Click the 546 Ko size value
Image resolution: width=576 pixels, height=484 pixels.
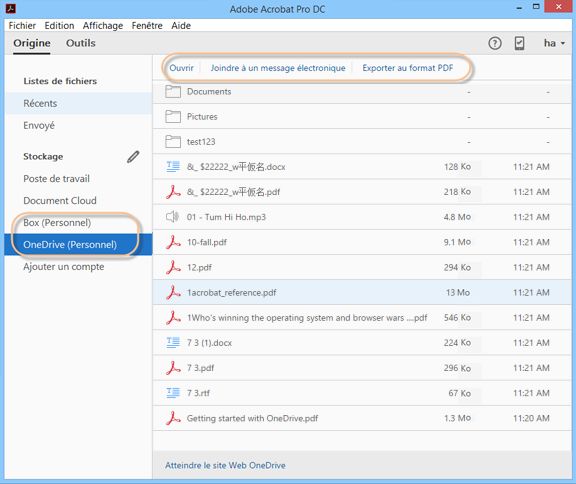(457, 318)
